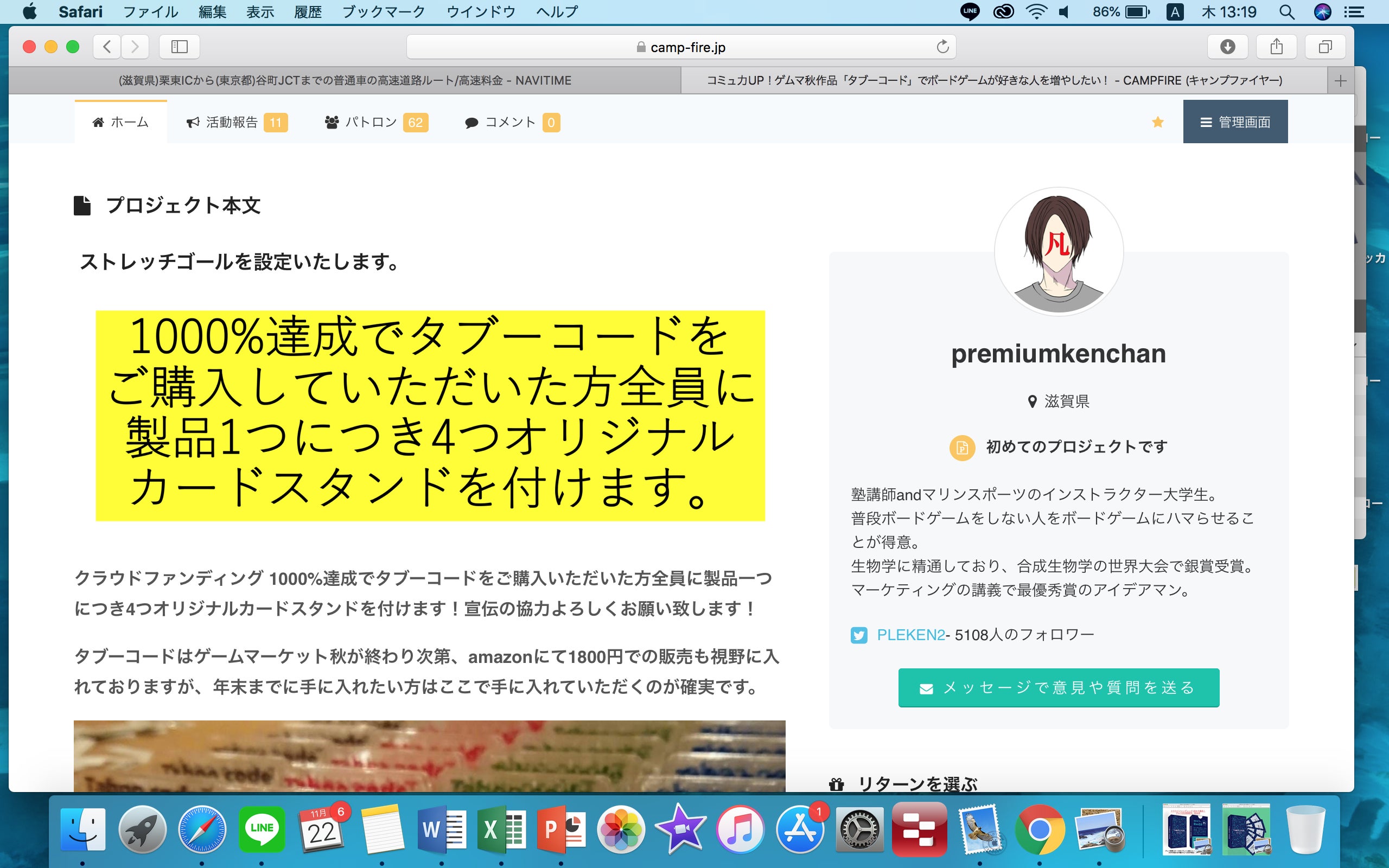
Task: Open the Safari sidebar toggle icon
Action: pyautogui.click(x=179, y=47)
